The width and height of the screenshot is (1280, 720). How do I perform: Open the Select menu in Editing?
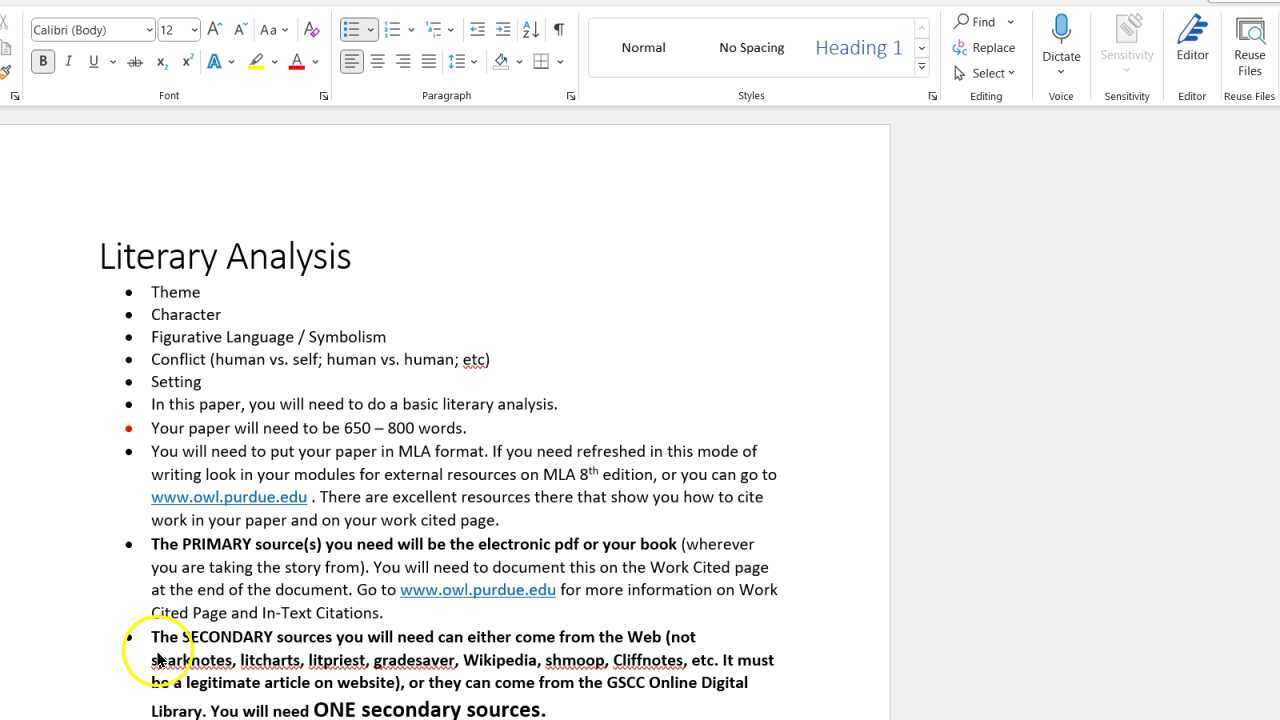coord(986,72)
